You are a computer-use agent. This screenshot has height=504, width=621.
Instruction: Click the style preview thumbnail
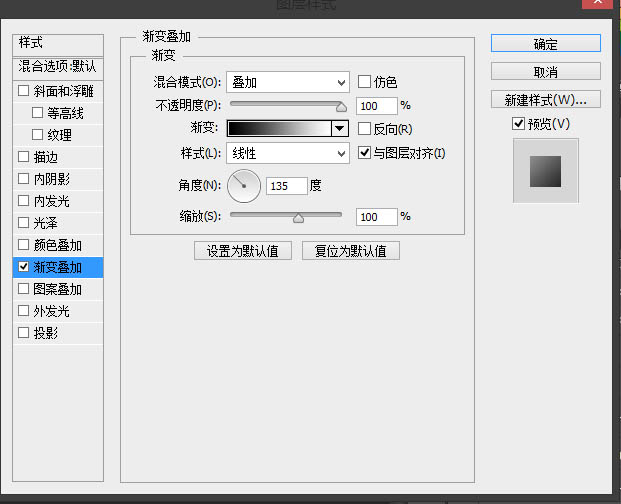tap(545, 171)
